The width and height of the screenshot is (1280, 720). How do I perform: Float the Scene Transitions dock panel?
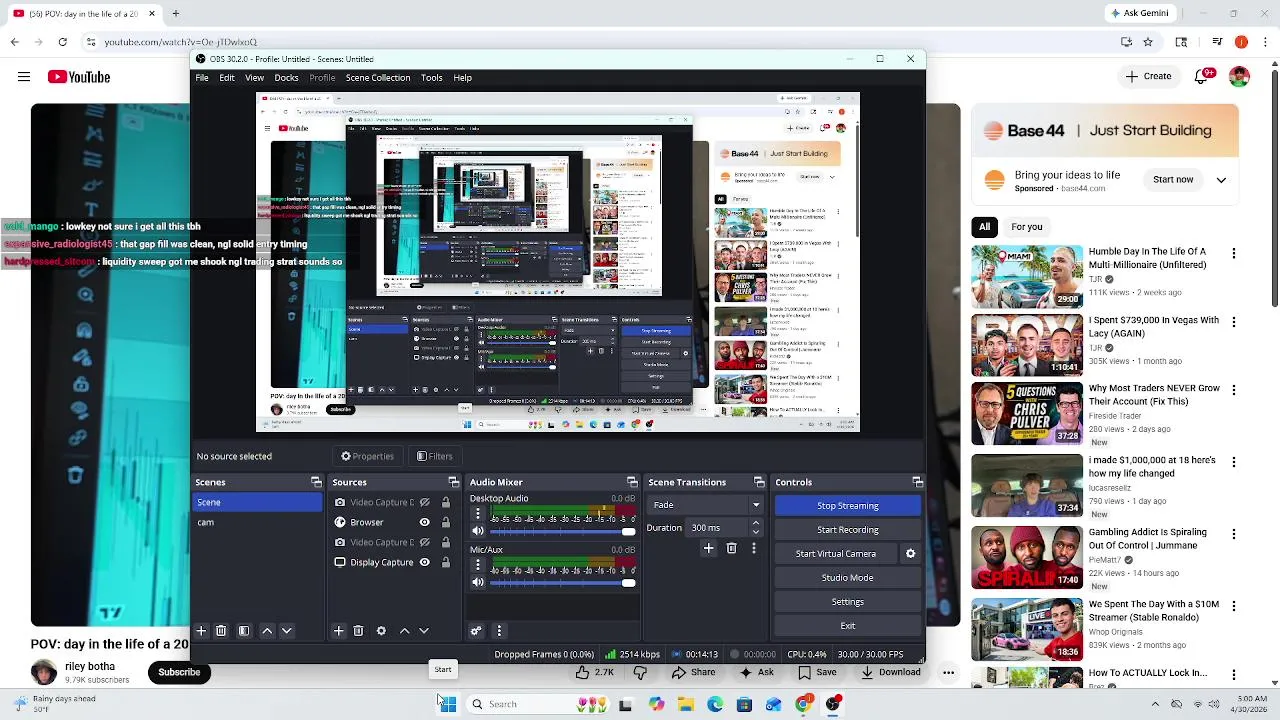point(759,482)
